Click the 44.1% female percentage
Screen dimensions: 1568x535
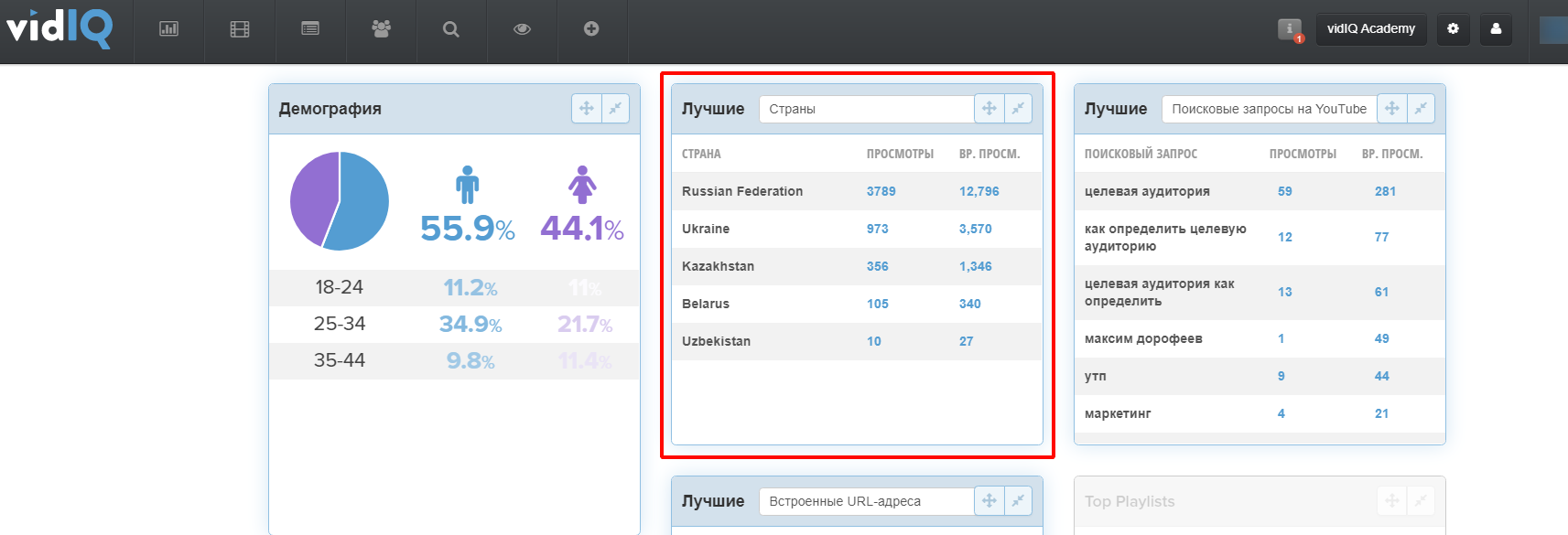coord(582,228)
